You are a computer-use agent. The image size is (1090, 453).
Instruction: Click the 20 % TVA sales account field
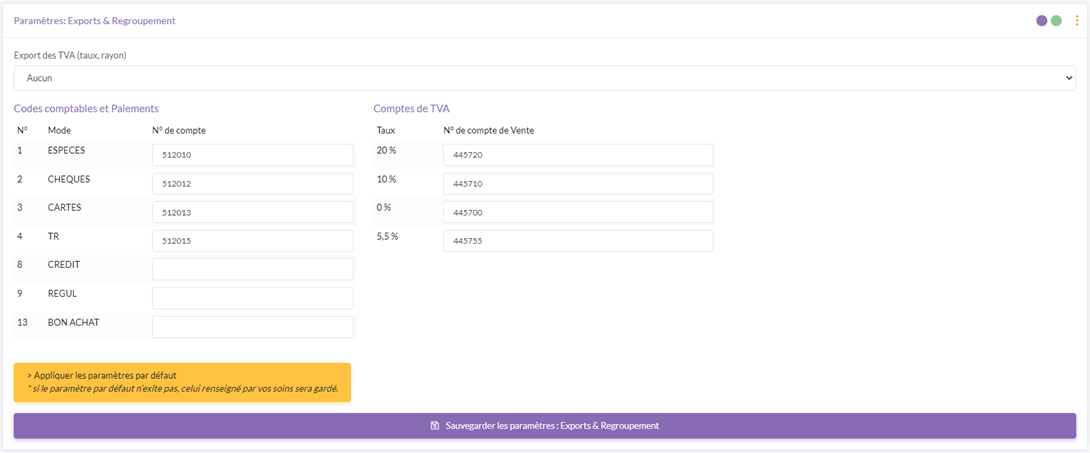click(x=577, y=155)
